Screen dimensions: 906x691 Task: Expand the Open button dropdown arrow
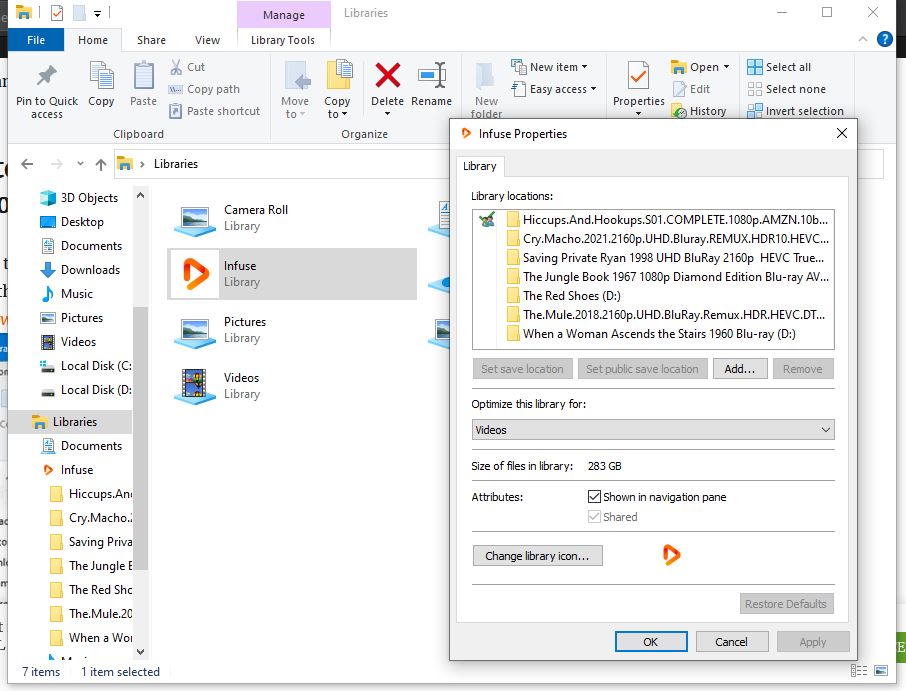click(726, 67)
